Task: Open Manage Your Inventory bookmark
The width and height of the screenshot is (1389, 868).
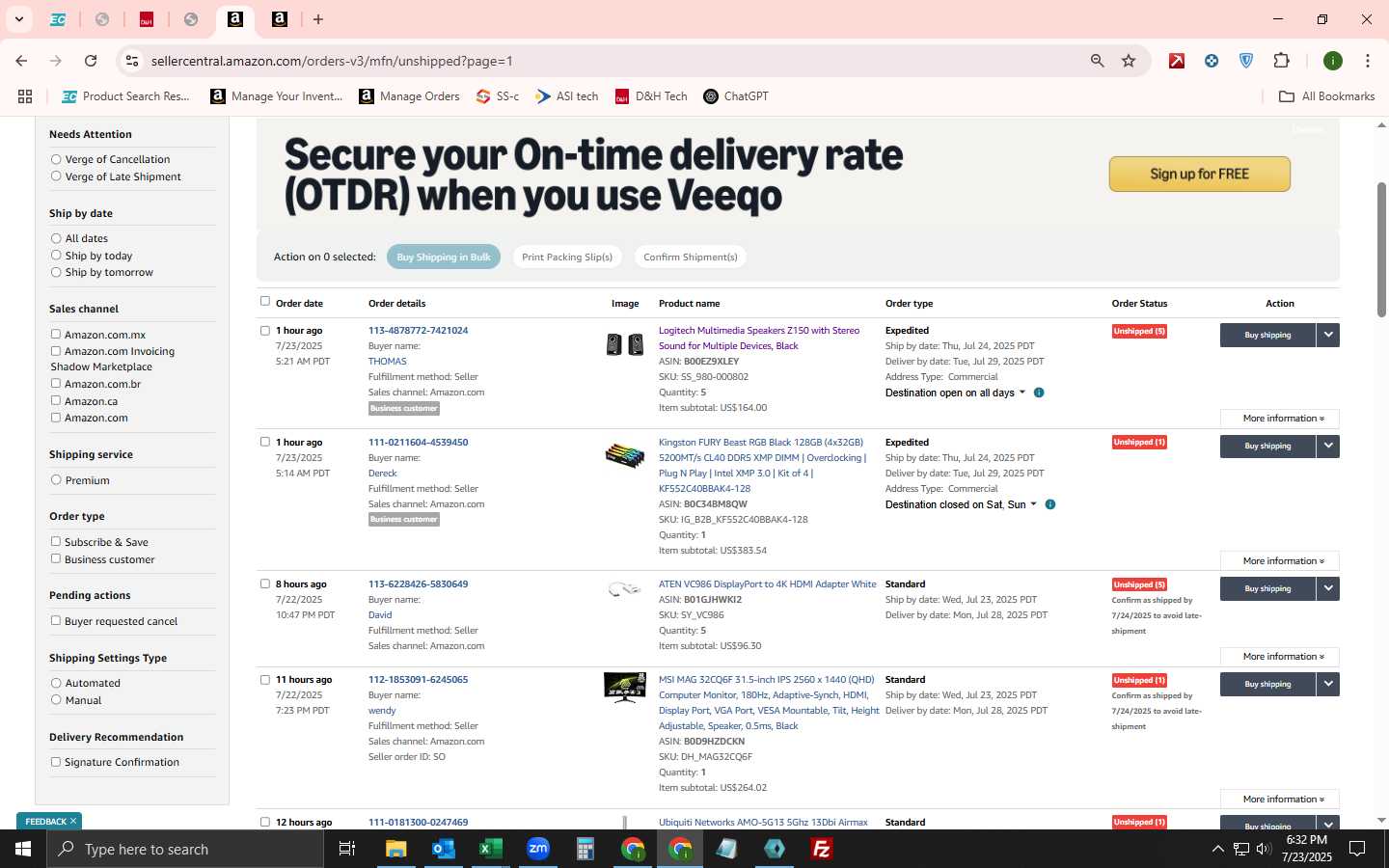Action: (277, 96)
